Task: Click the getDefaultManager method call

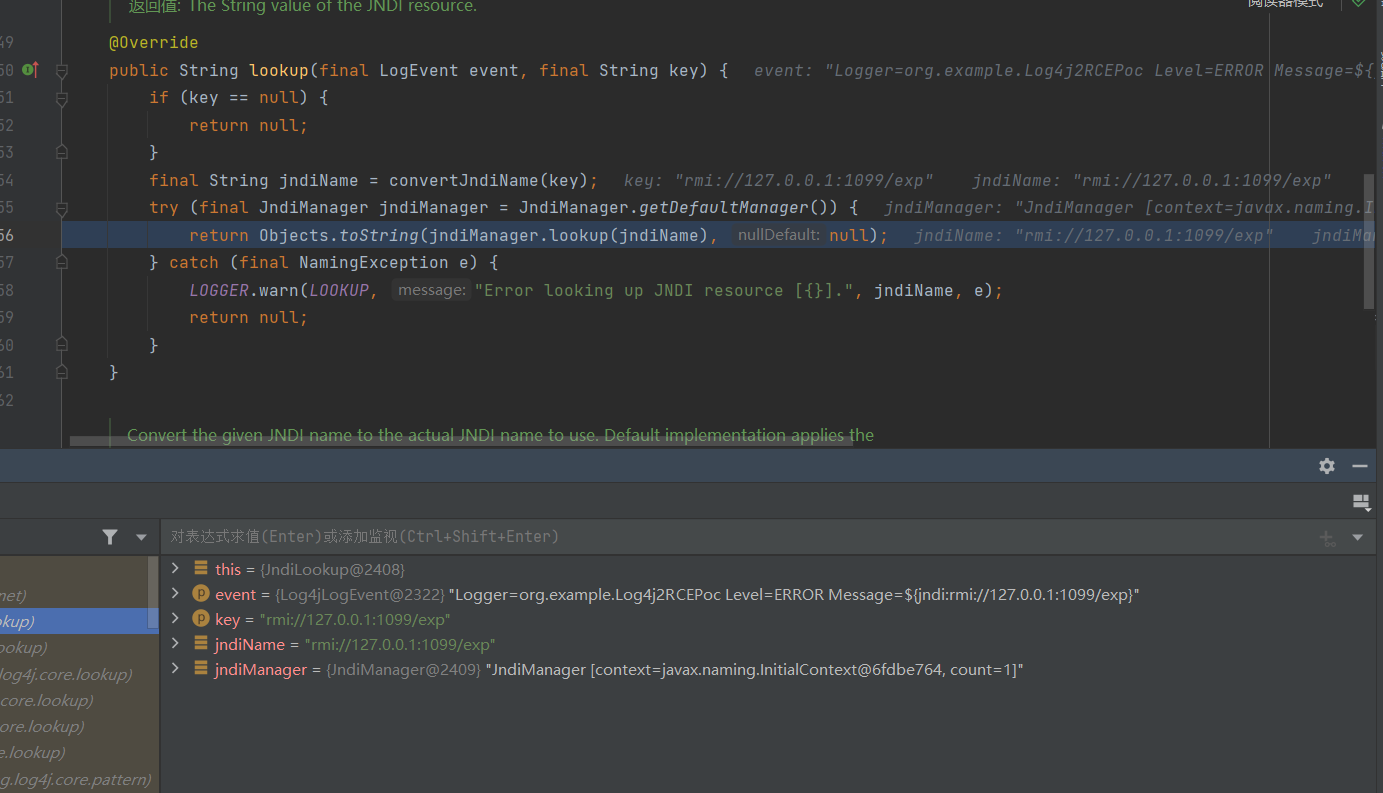Action: click(x=723, y=208)
